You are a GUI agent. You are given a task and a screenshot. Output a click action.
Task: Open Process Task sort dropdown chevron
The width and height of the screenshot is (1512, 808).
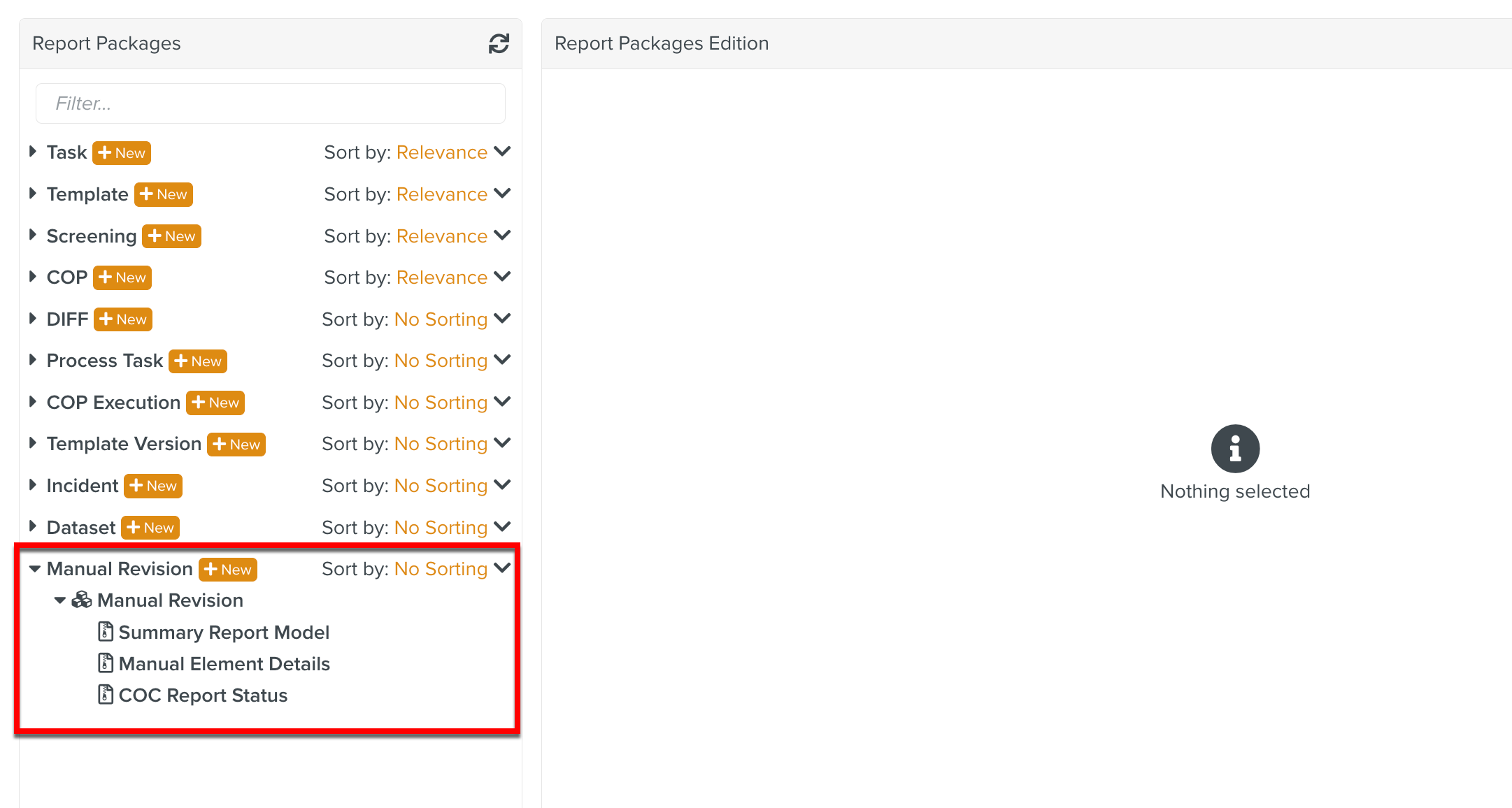(502, 360)
